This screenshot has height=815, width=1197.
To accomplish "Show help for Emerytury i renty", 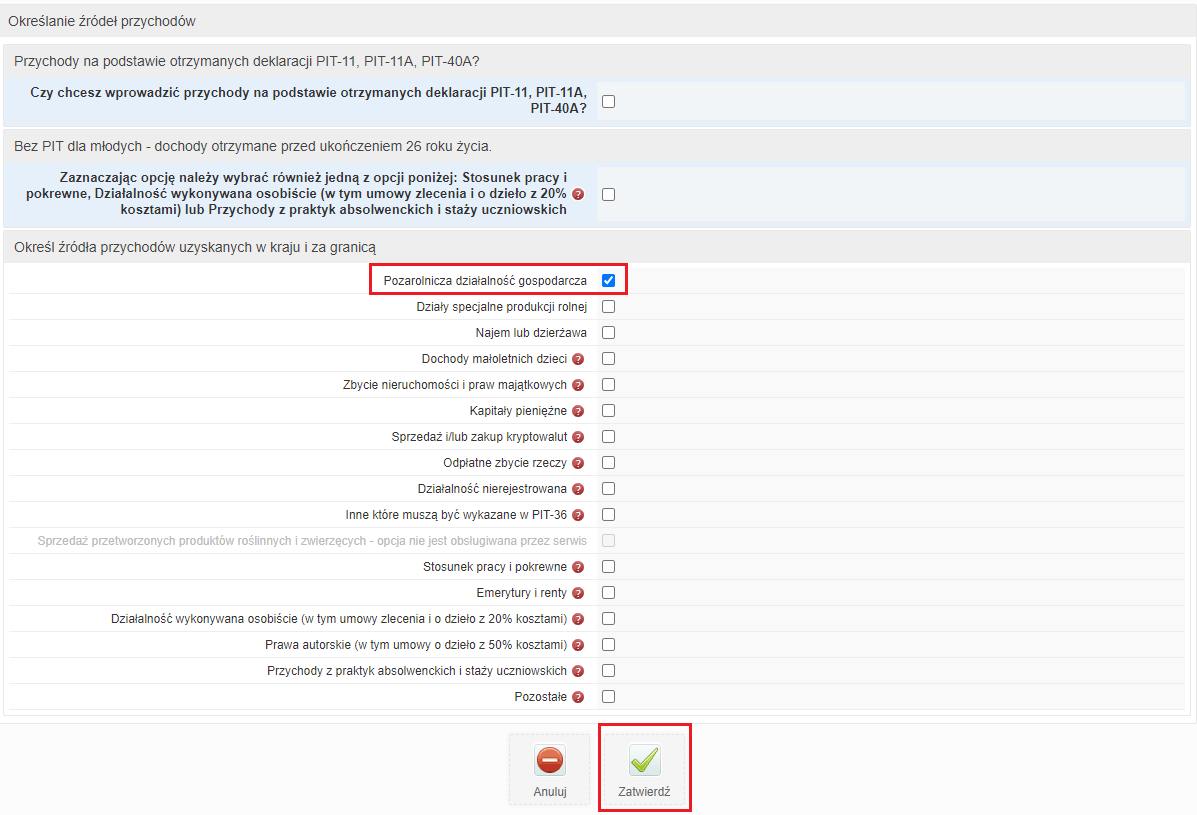I will (x=578, y=592).
